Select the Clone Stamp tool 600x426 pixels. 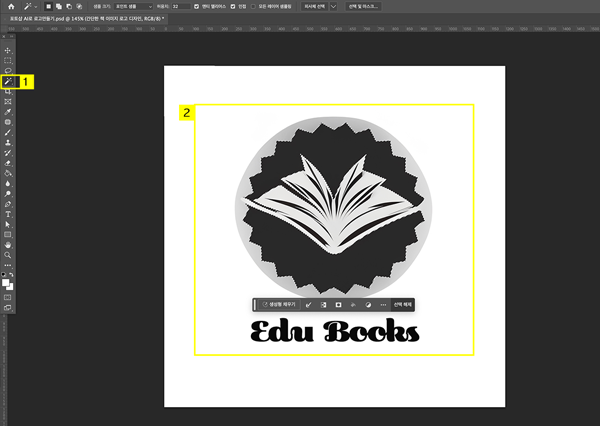[x=8, y=142]
